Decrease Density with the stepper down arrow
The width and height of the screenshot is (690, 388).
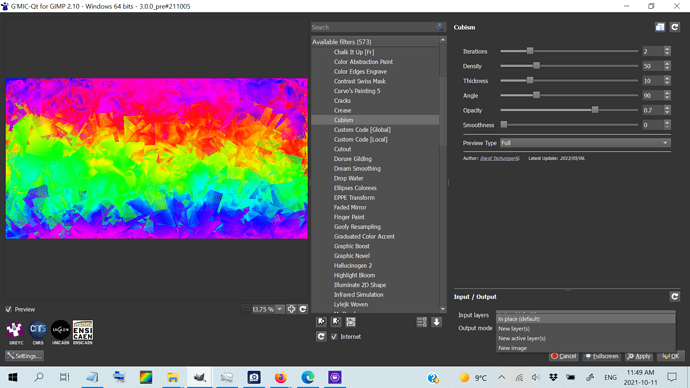coord(667,68)
